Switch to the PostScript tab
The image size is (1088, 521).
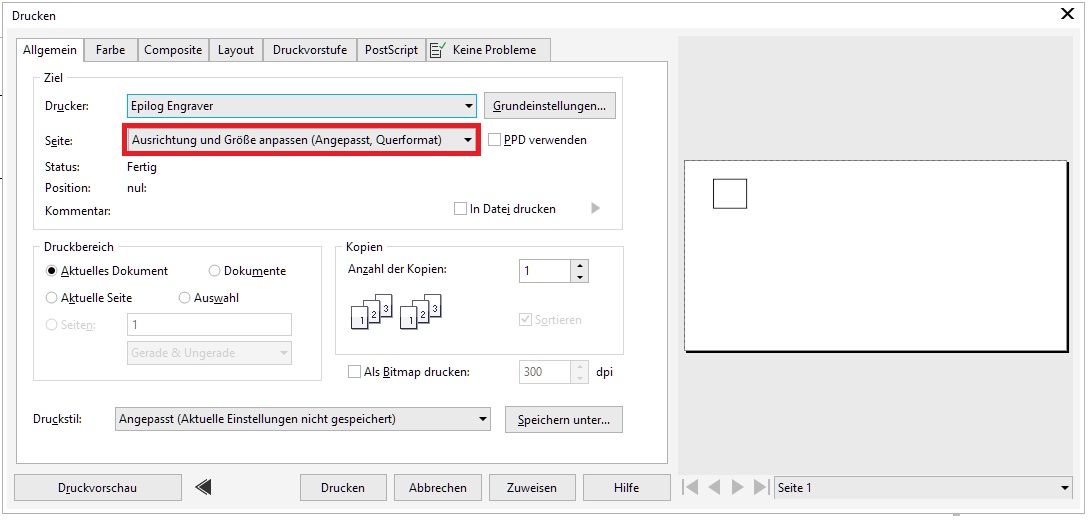(391, 50)
